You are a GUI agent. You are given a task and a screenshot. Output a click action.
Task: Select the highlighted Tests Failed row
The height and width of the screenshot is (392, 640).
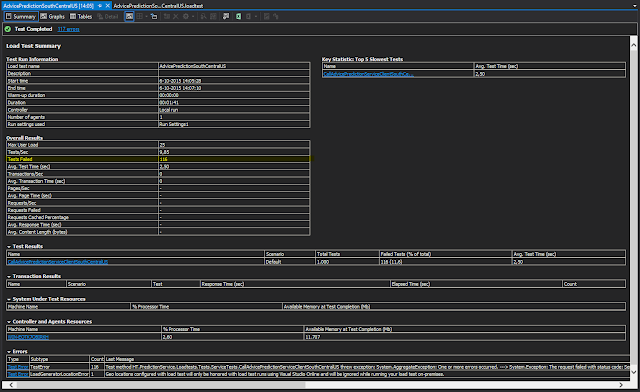point(158,159)
